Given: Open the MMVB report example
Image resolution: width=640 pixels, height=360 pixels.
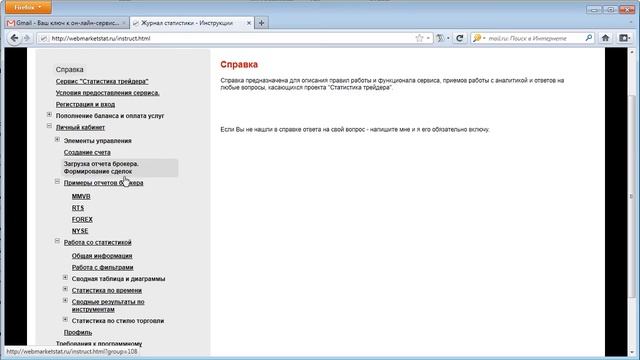Looking at the screenshot, I should coord(81,197).
